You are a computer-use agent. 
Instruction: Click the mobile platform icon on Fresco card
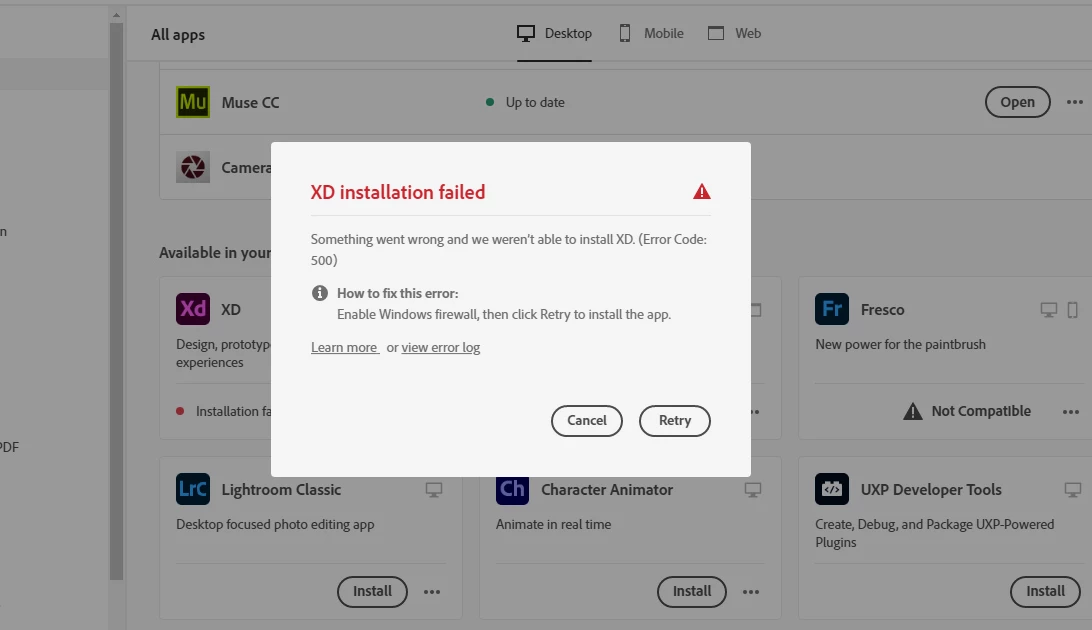[x=1072, y=310]
